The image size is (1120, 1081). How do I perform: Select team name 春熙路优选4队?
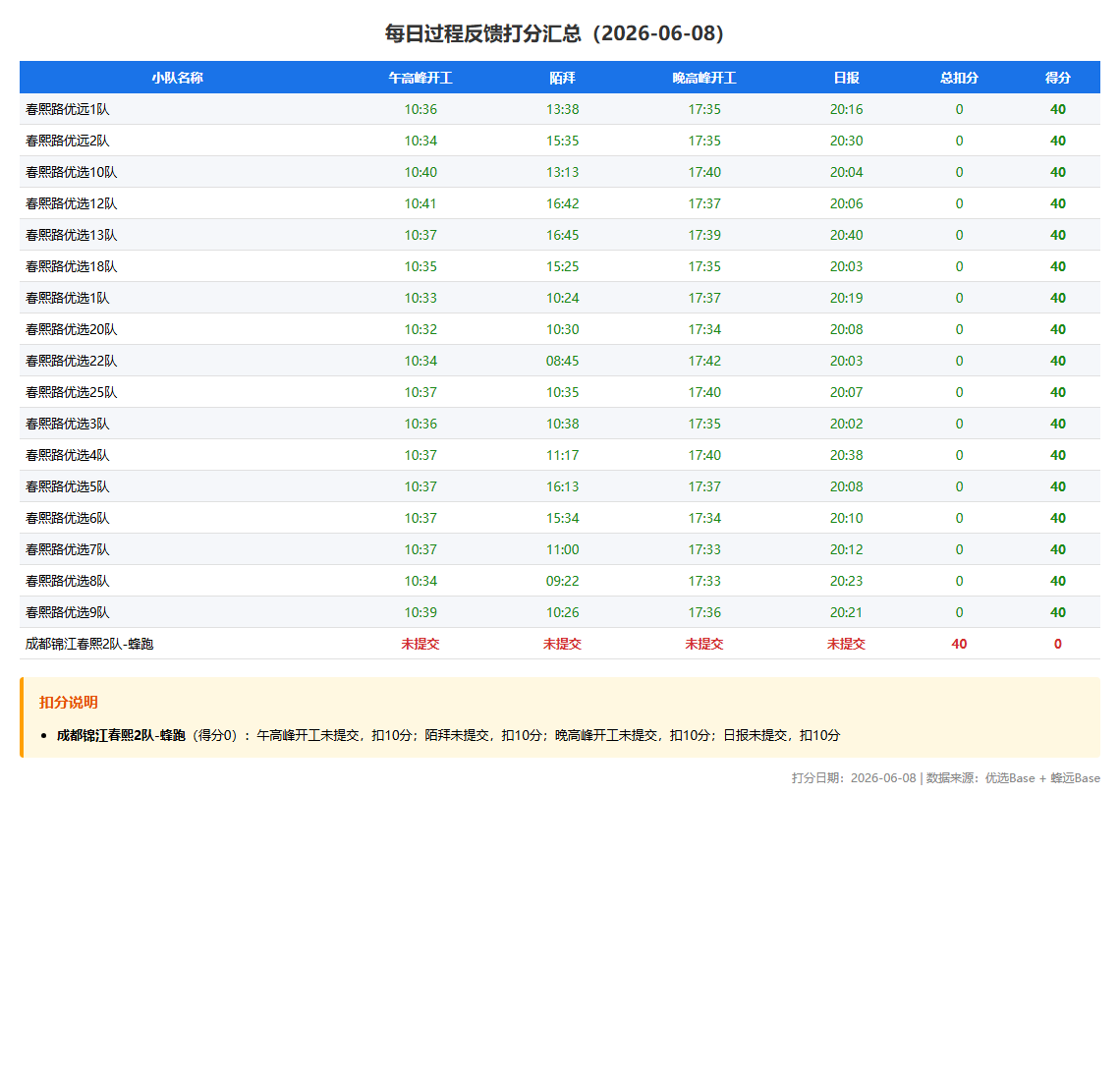tap(67, 455)
